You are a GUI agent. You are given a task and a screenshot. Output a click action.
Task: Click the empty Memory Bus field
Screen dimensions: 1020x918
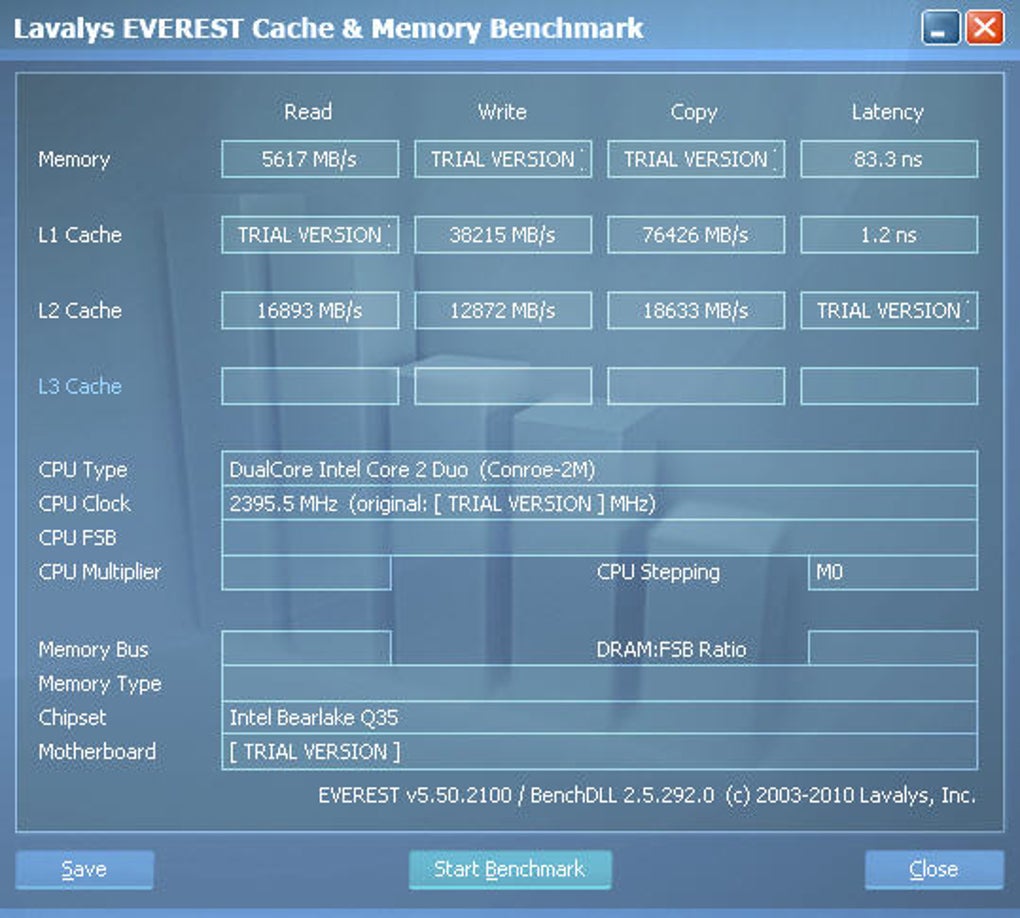pos(306,648)
